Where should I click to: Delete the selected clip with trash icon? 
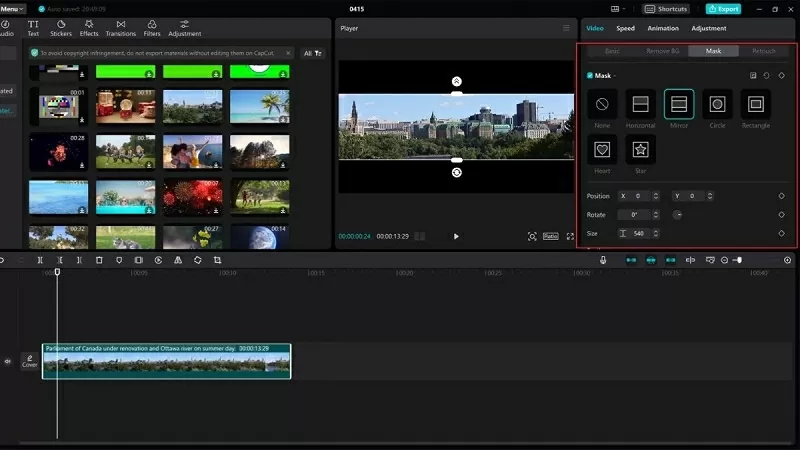pyautogui.click(x=99, y=260)
